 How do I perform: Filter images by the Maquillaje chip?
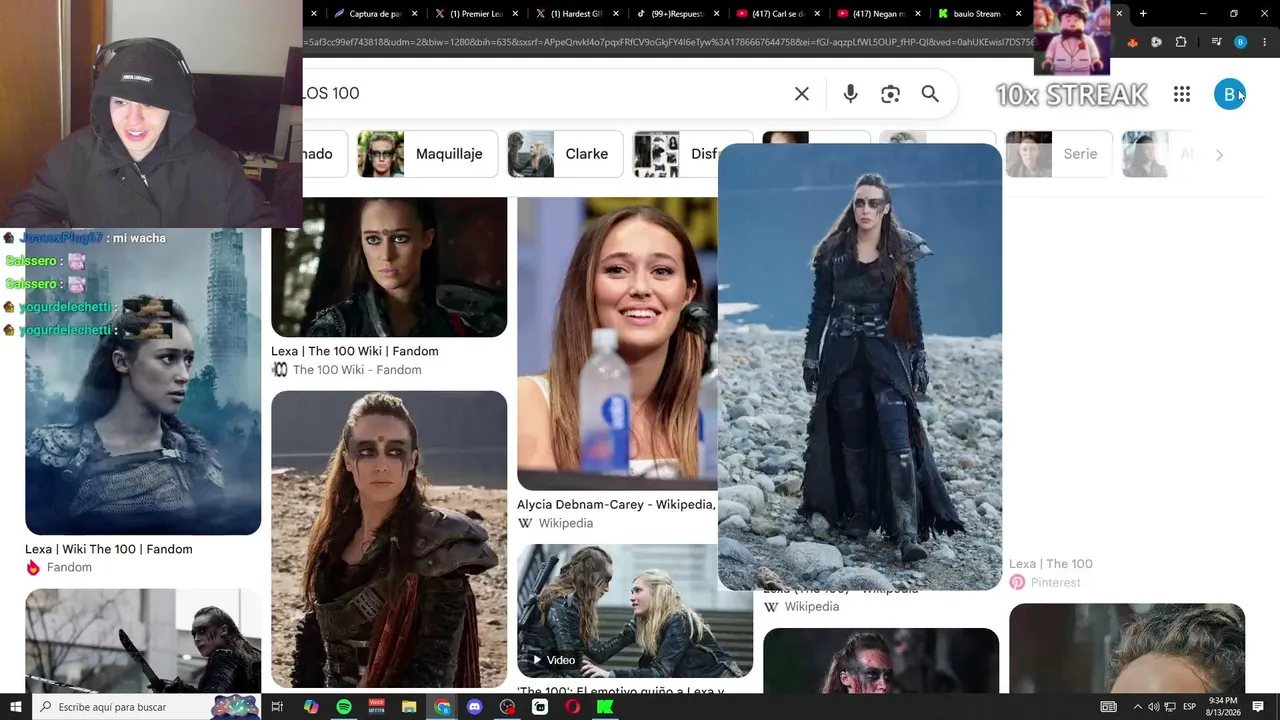click(428, 154)
